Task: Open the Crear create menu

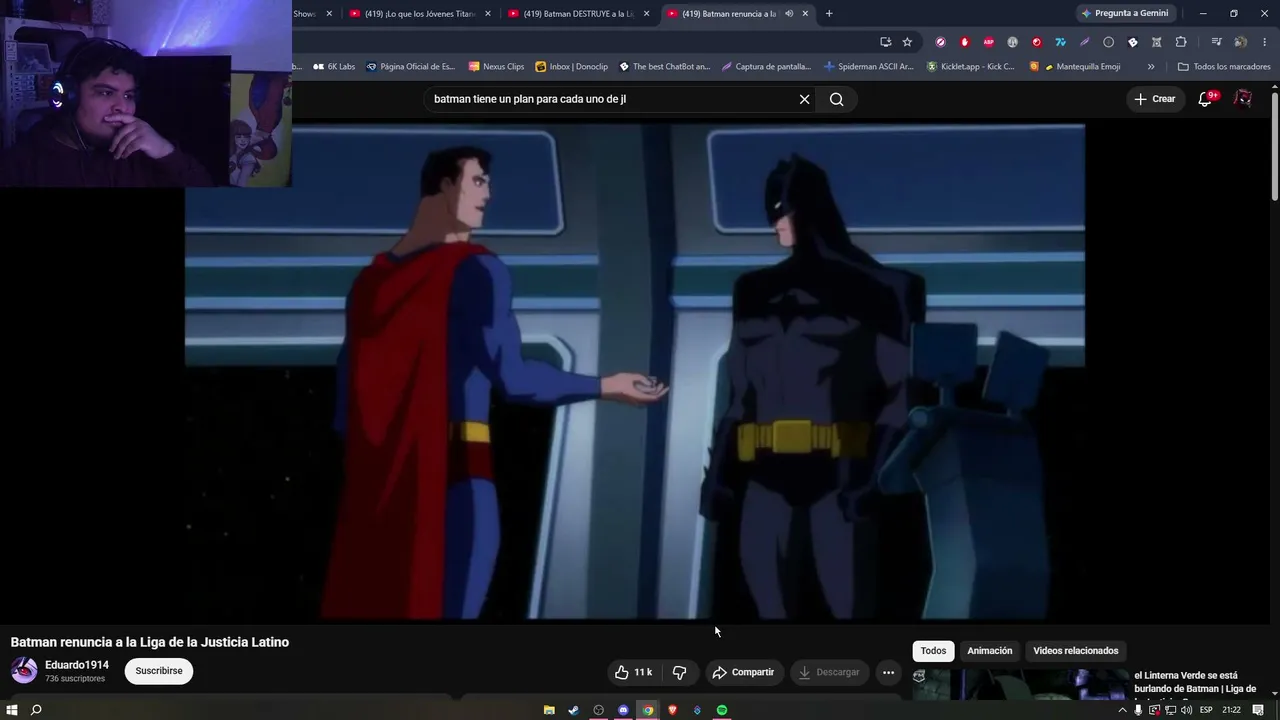Action: pyautogui.click(x=1154, y=99)
